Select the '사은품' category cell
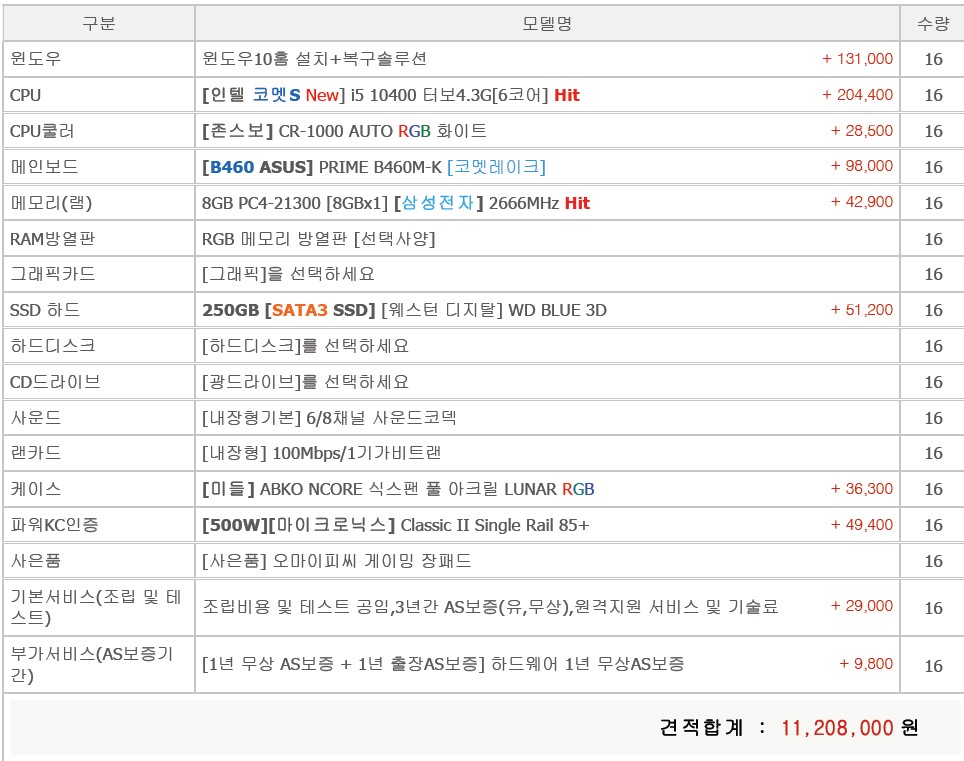This screenshot has height=761, width=964. click(x=99, y=561)
